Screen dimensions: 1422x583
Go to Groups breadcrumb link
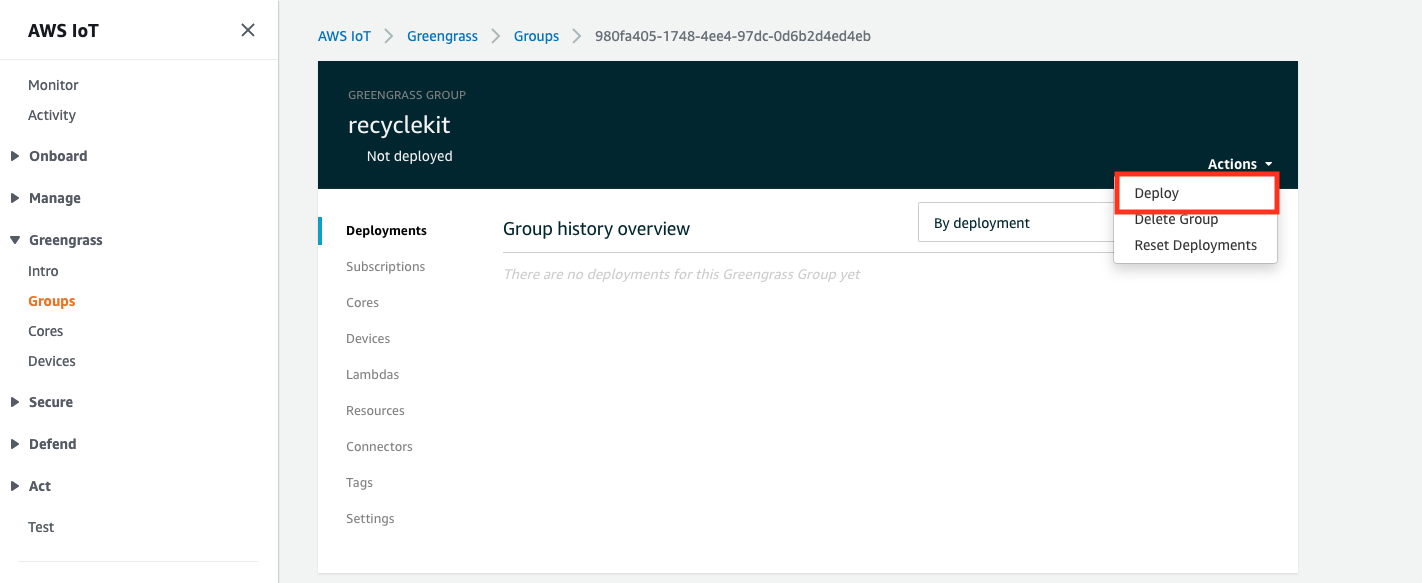pos(536,36)
